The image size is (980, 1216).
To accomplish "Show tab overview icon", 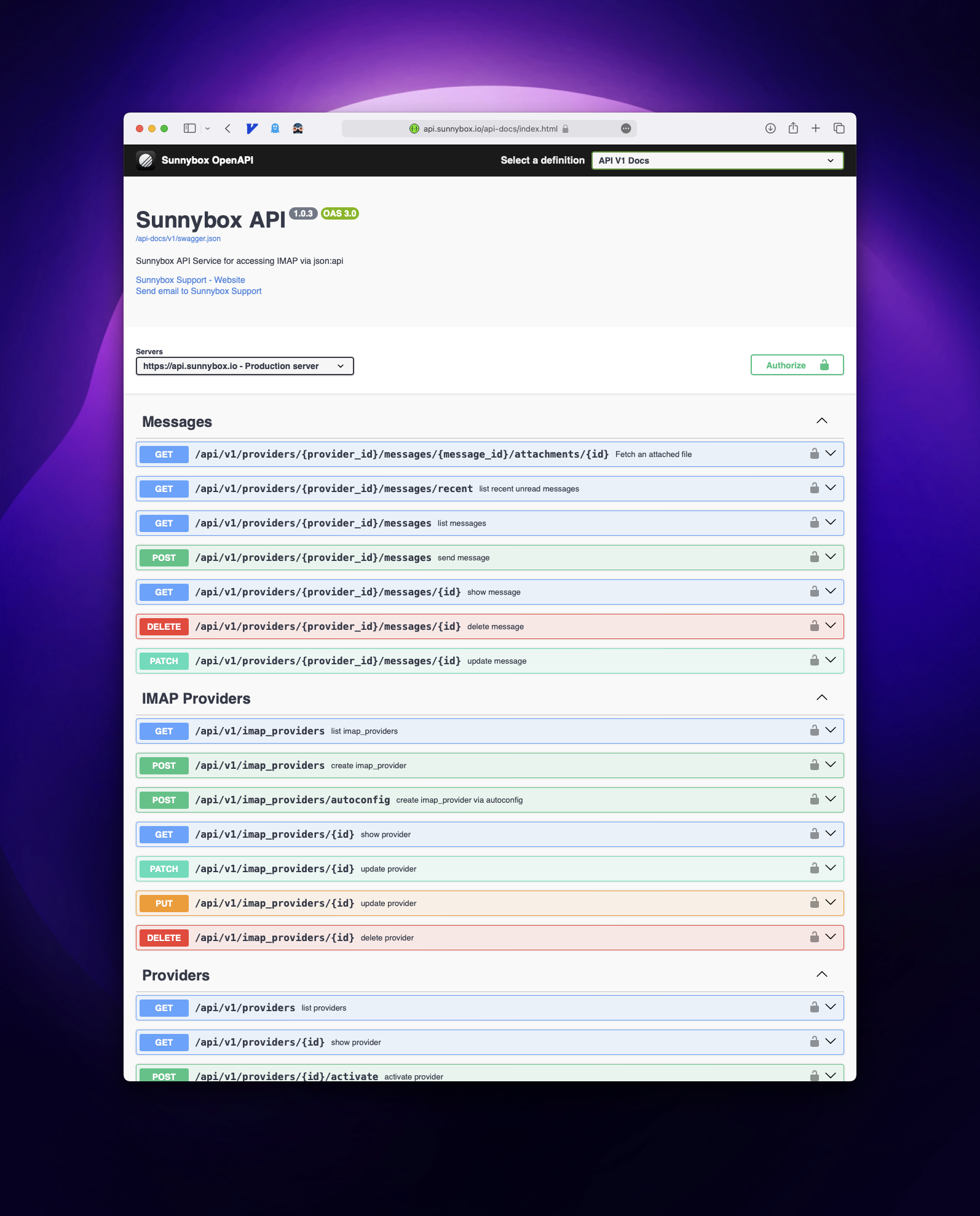I will (839, 129).
